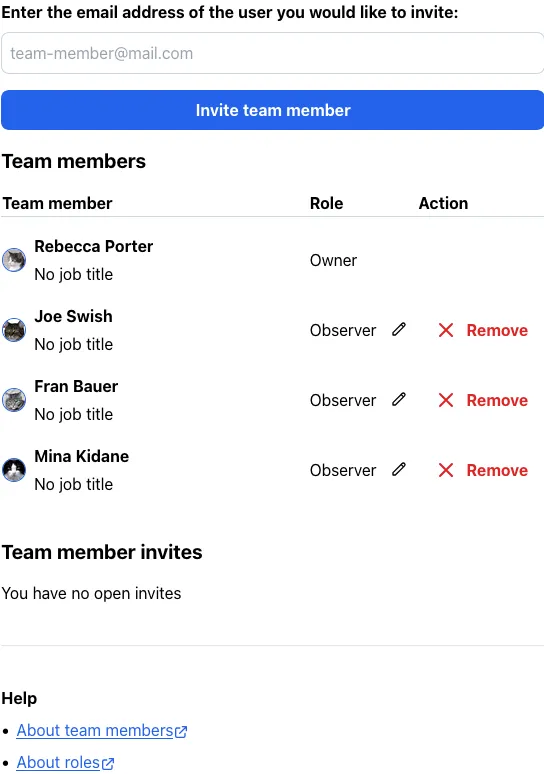
Task: Select the name Mina Kidane
Action: (81, 457)
